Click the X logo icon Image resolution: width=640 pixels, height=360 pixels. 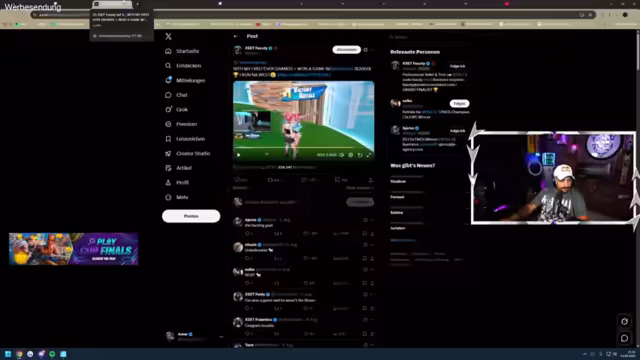[168, 36]
